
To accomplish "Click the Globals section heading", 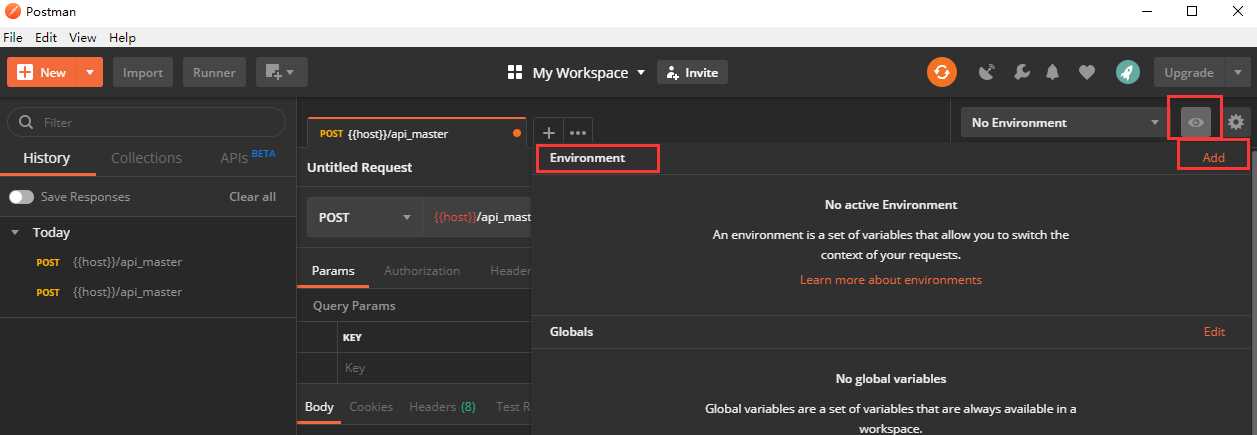I will (571, 332).
